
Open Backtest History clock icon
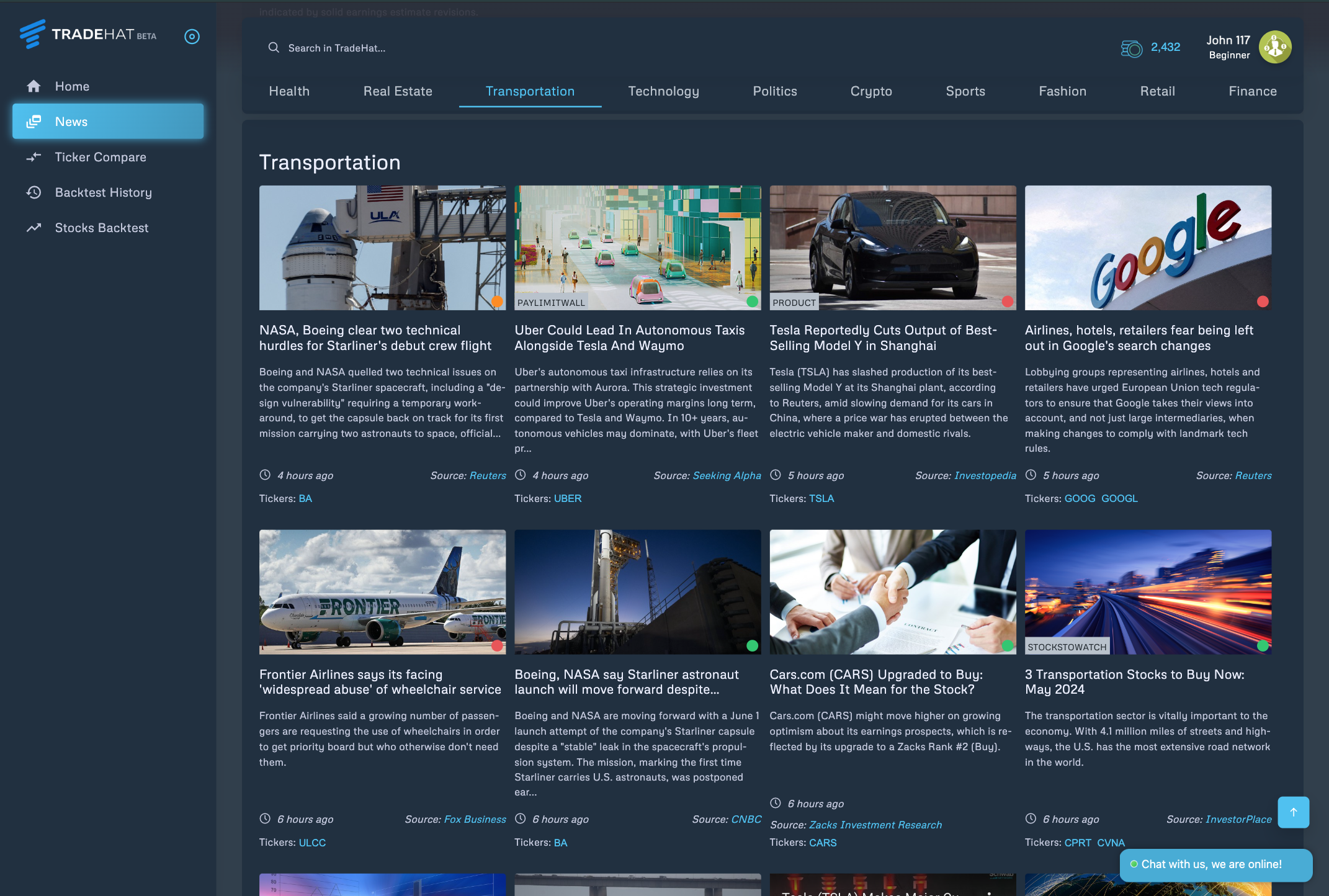[34, 192]
